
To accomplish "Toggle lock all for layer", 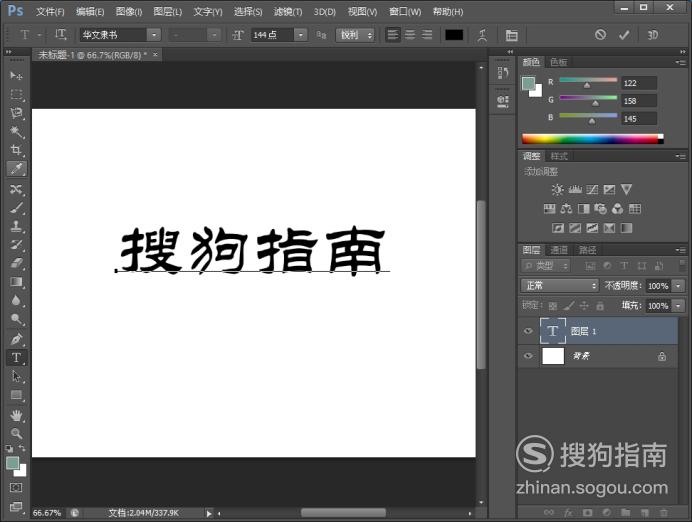I will click(x=600, y=306).
